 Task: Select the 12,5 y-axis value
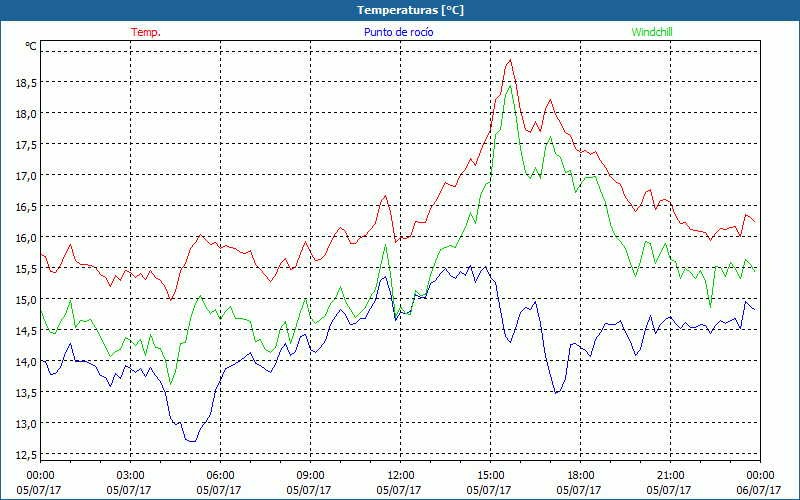[x=26, y=455]
